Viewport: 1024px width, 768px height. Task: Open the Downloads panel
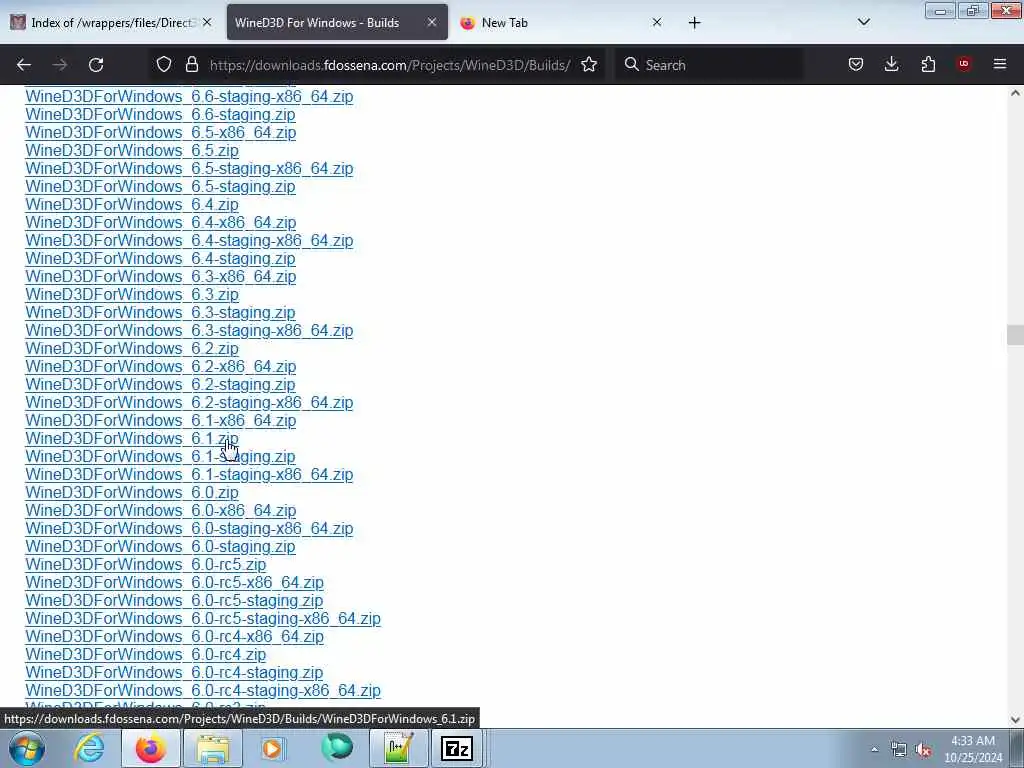coord(891,64)
